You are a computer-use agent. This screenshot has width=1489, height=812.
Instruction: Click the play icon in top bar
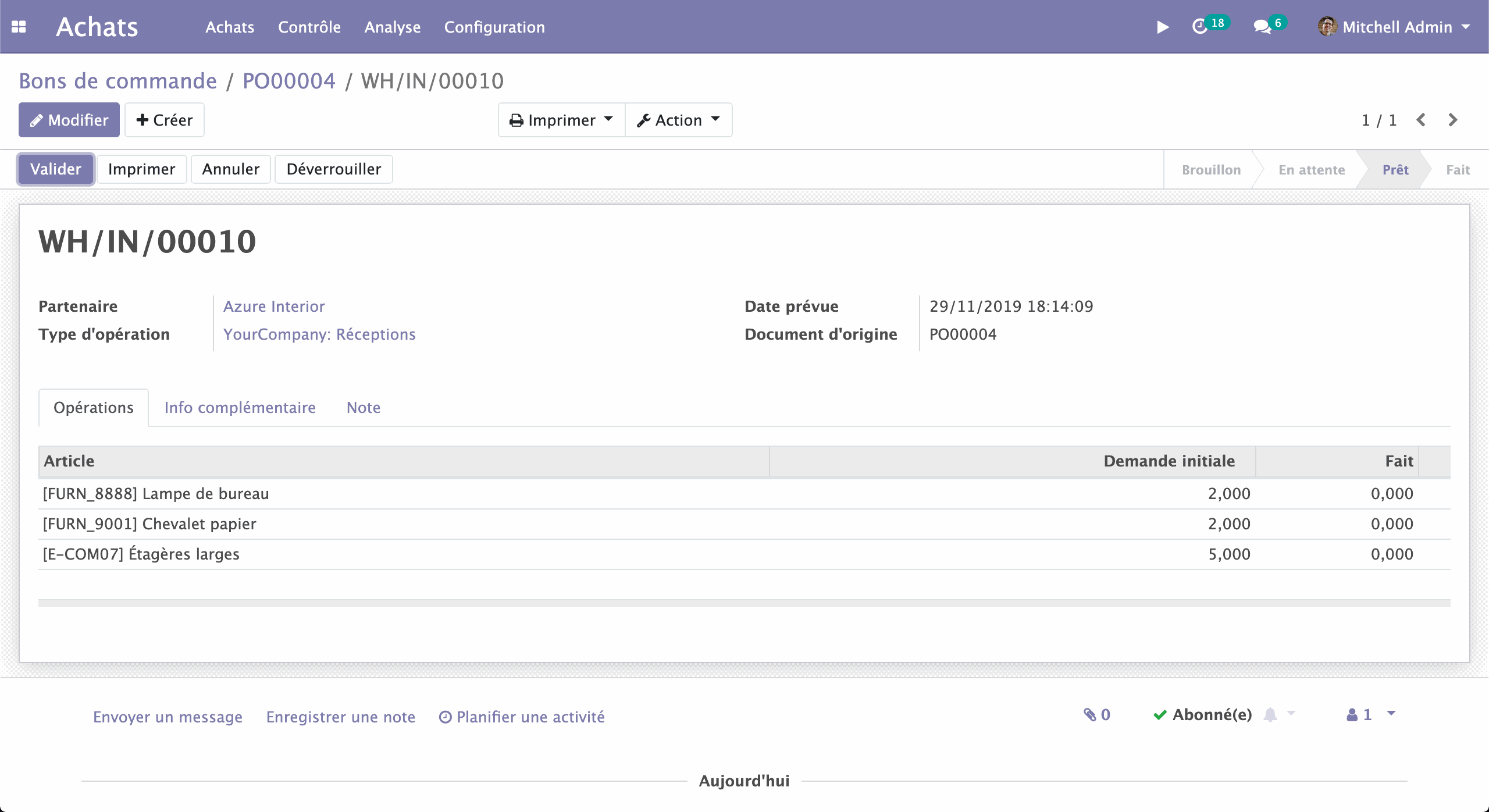pos(1162,27)
